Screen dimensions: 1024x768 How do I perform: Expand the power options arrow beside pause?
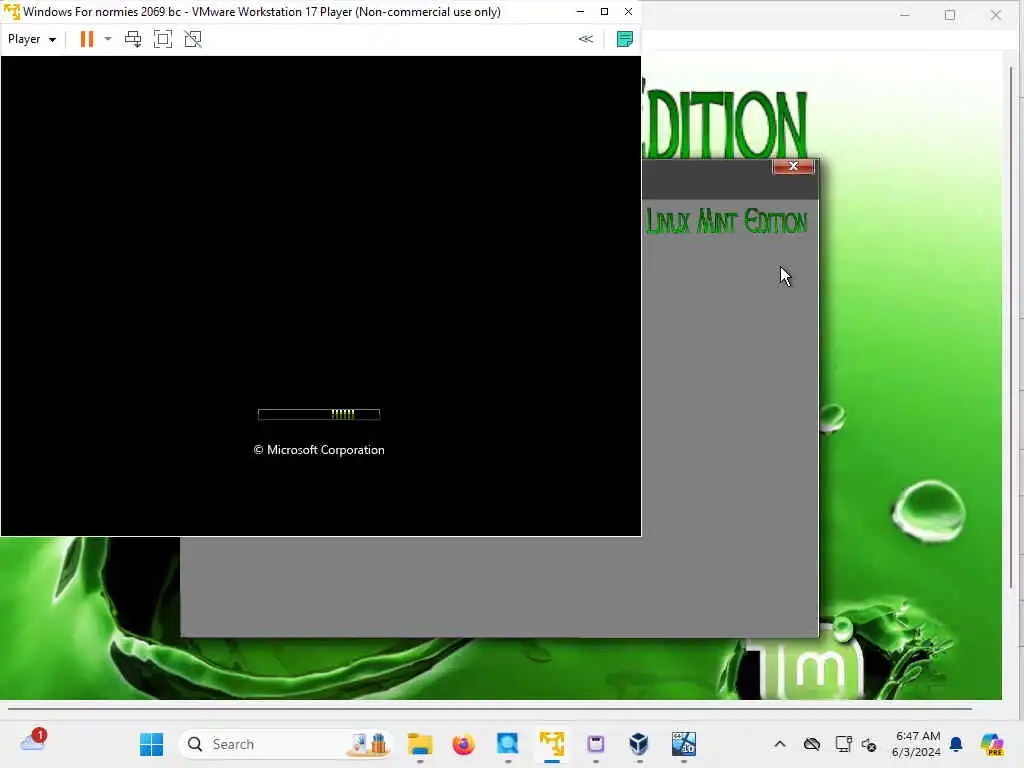108,39
